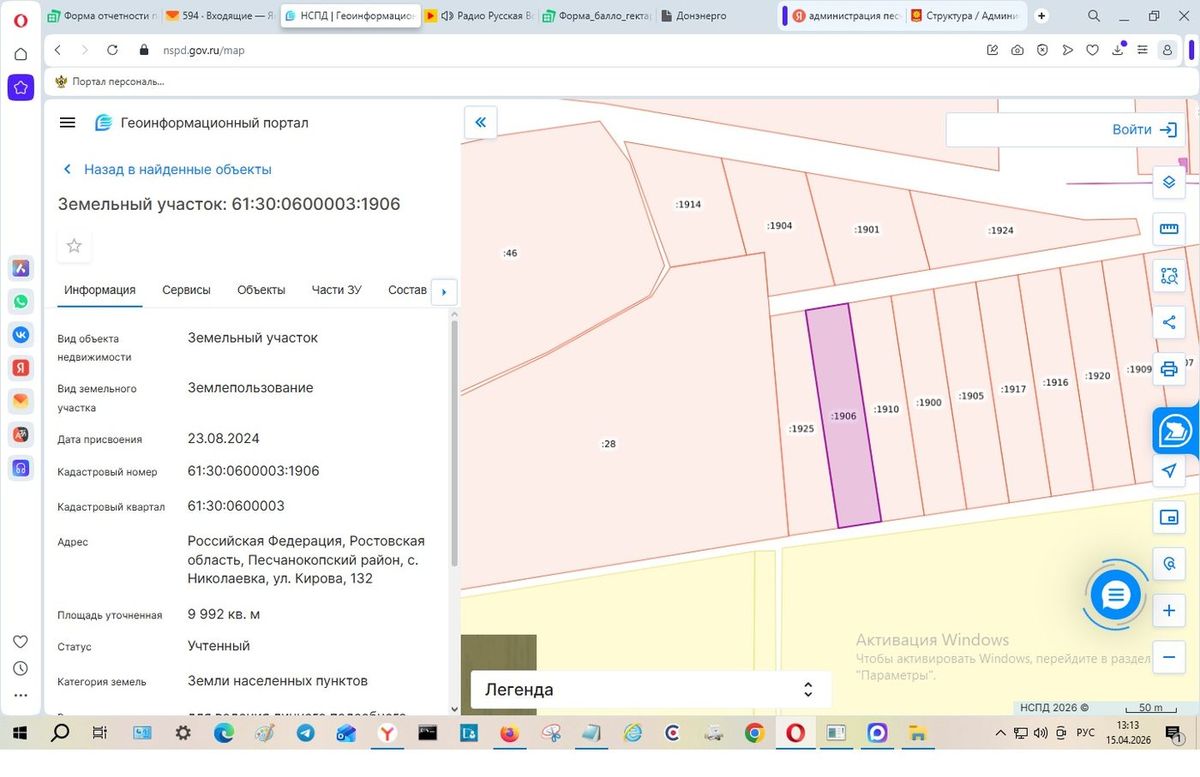Screen dimensions: 1200x777
Task: Select parcel :1910 on the map
Action: pos(886,409)
